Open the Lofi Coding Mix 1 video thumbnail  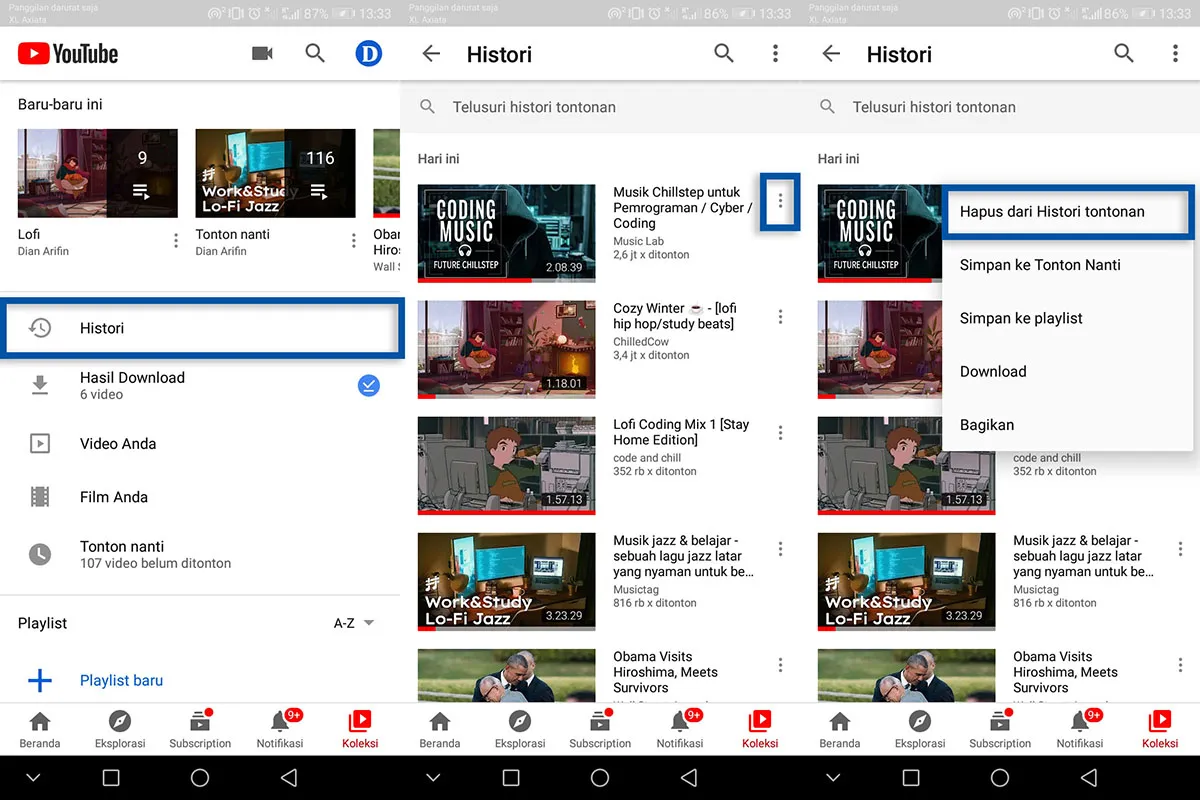point(506,465)
